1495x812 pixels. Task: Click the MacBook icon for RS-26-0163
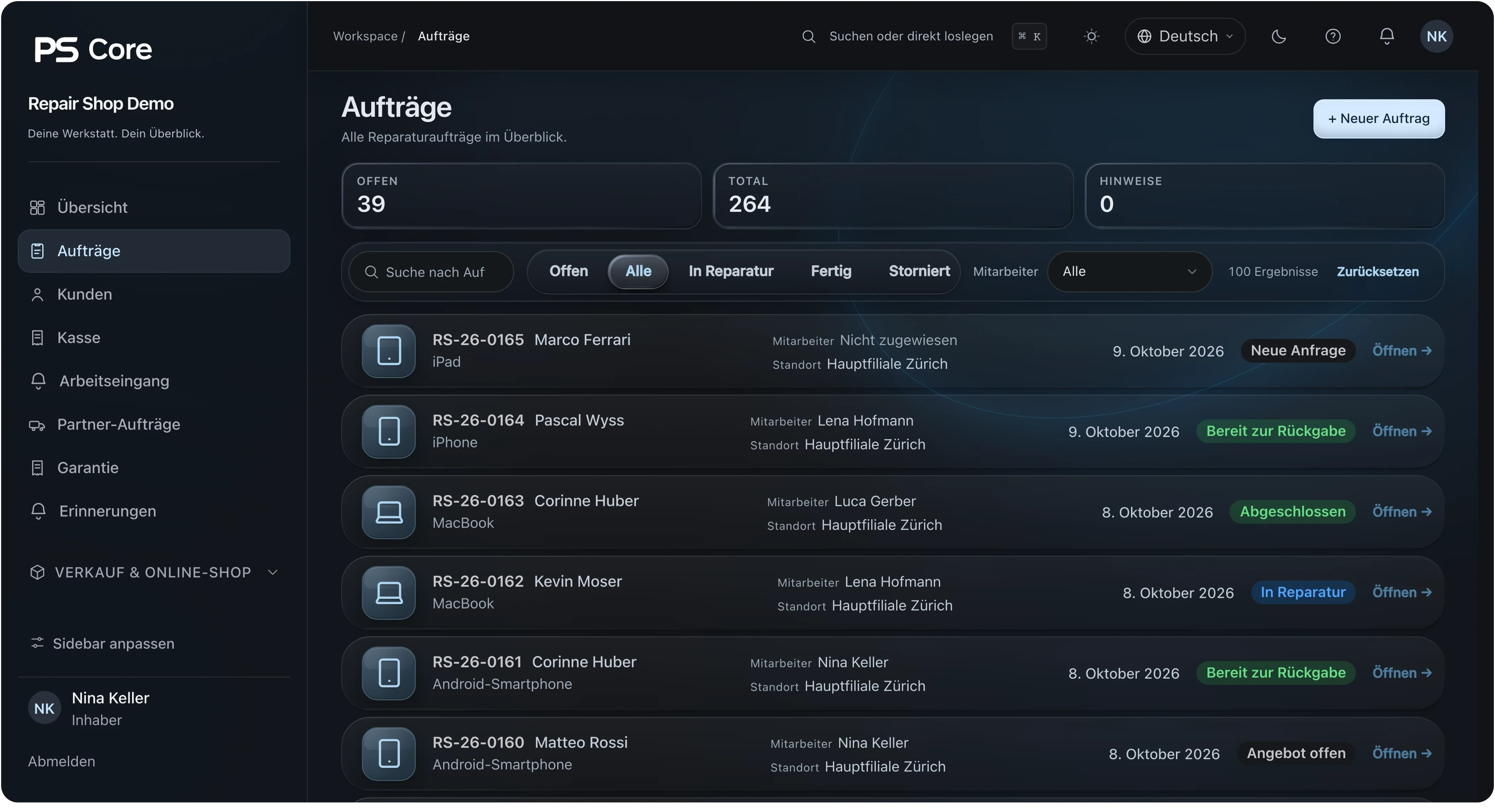click(388, 513)
